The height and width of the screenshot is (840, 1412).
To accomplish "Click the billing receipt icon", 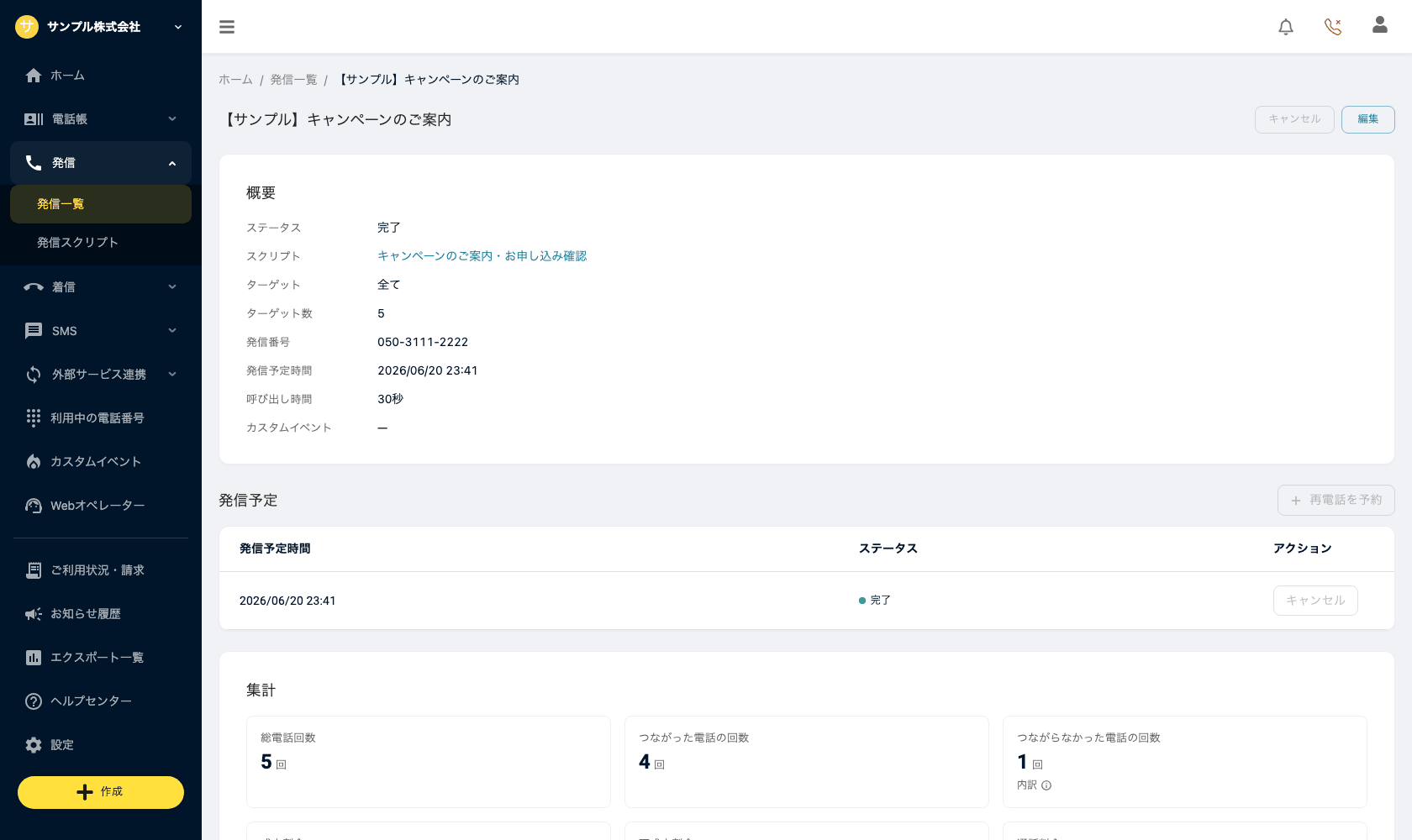I will 34,570.
